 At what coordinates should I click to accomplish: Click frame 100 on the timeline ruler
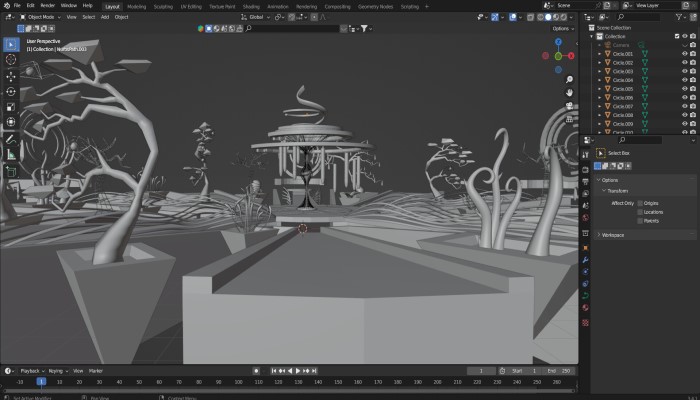238,381
